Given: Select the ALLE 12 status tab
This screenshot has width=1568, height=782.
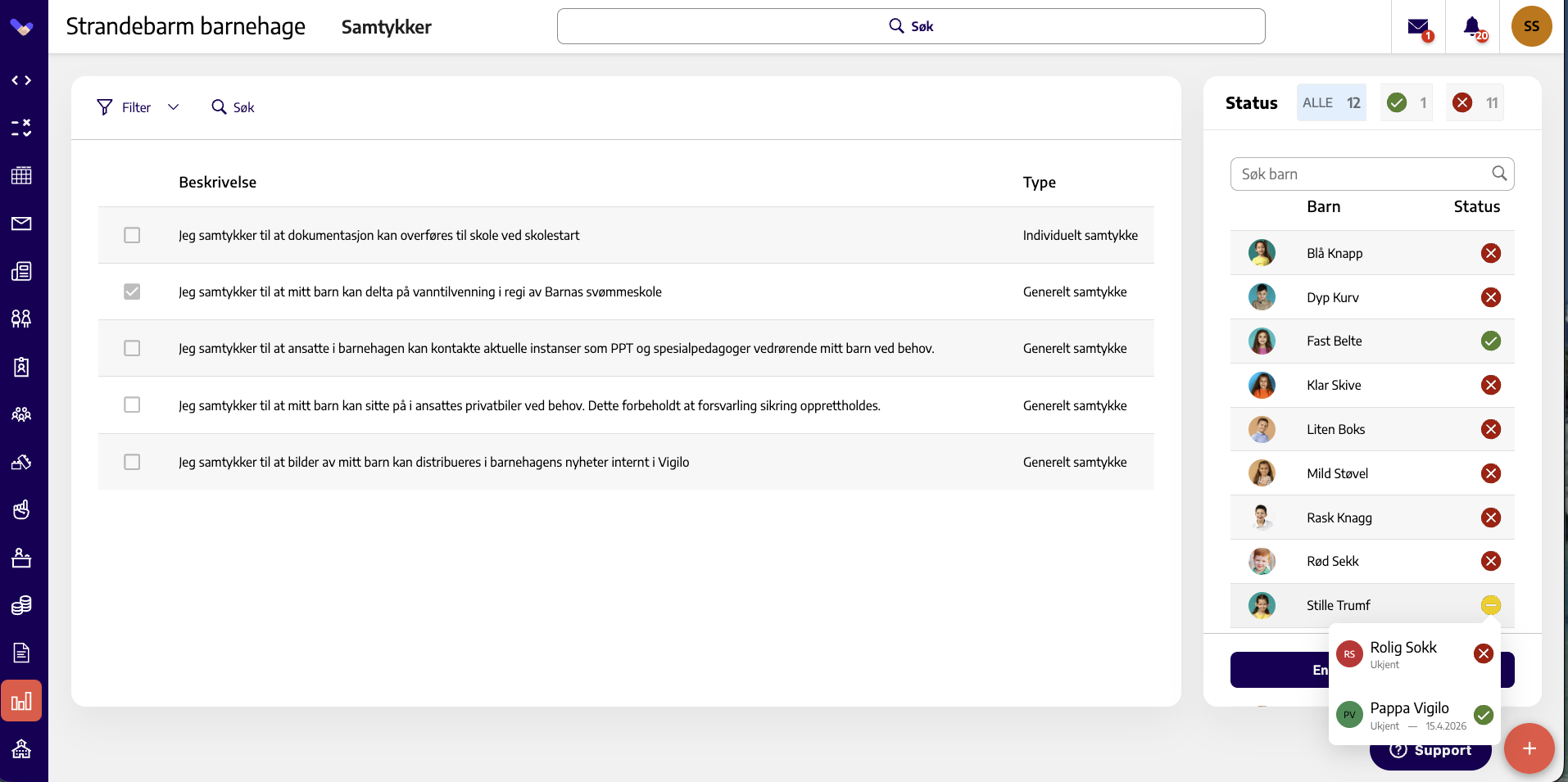Looking at the screenshot, I should tap(1331, 103).
